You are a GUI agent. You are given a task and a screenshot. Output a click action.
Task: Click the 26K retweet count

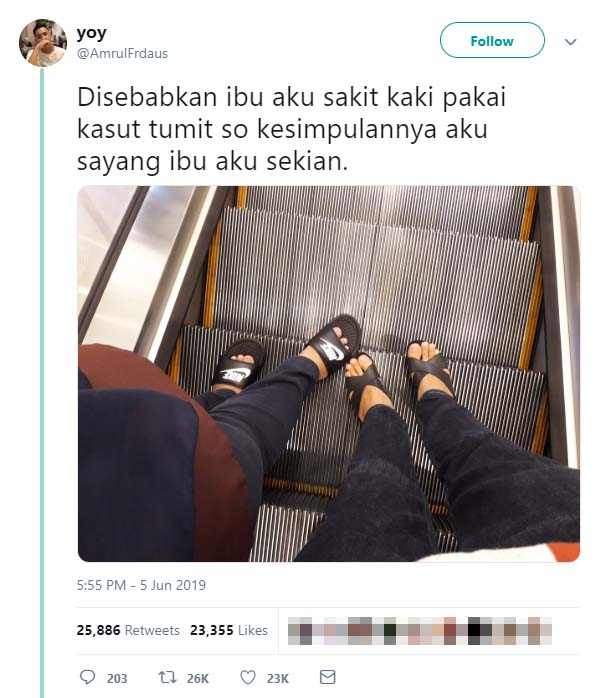pos(198,678)
